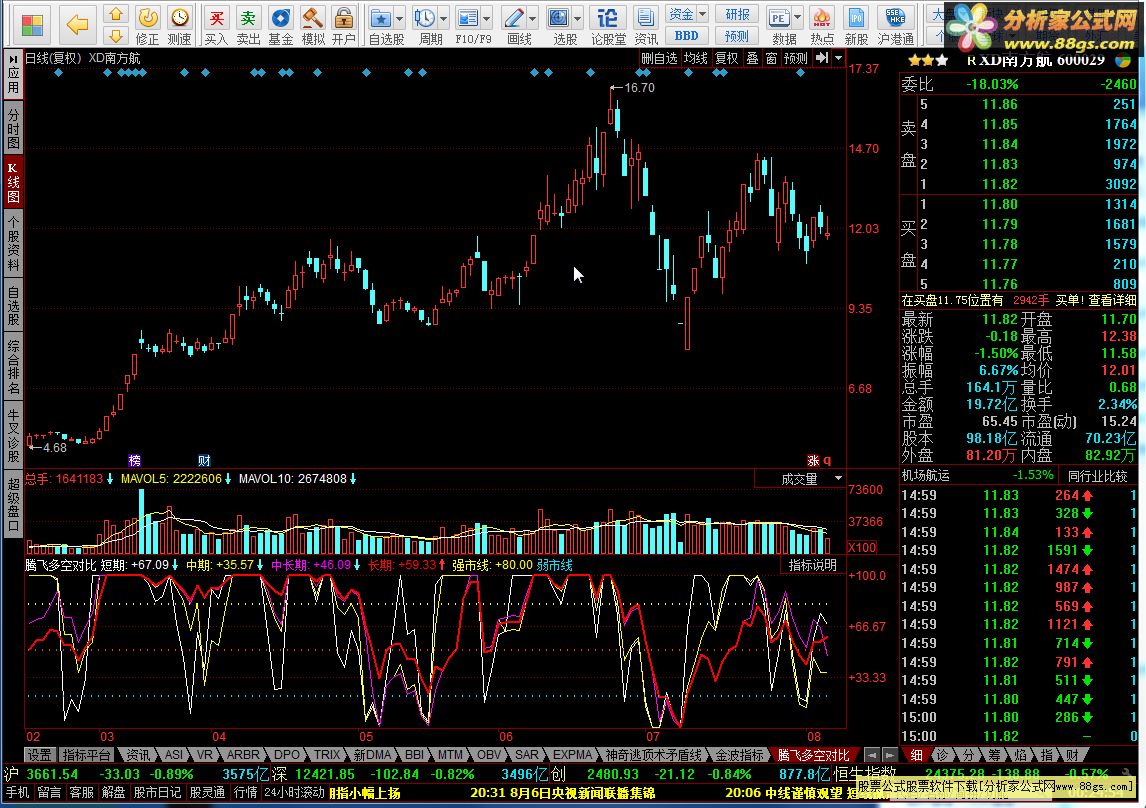Open the 指标平台 button
Screen dimensions: 1146x808
[x=86, y=755]
